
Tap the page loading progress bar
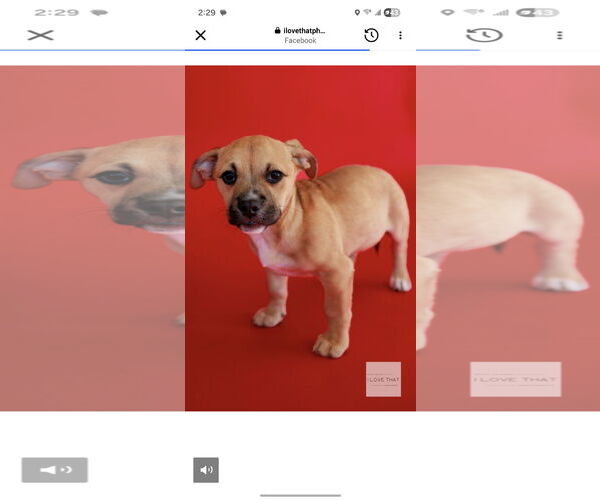coord(277,50)
